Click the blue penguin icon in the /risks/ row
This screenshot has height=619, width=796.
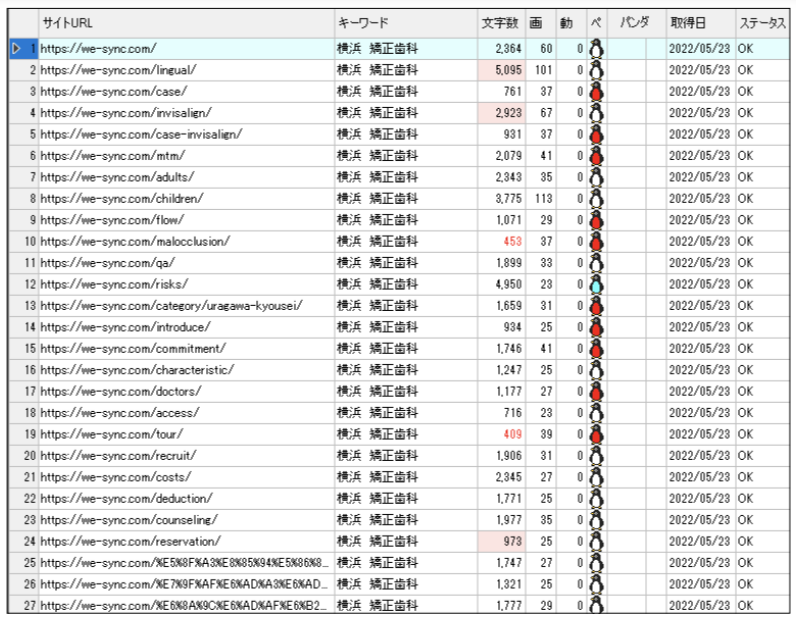click(597, 284)
